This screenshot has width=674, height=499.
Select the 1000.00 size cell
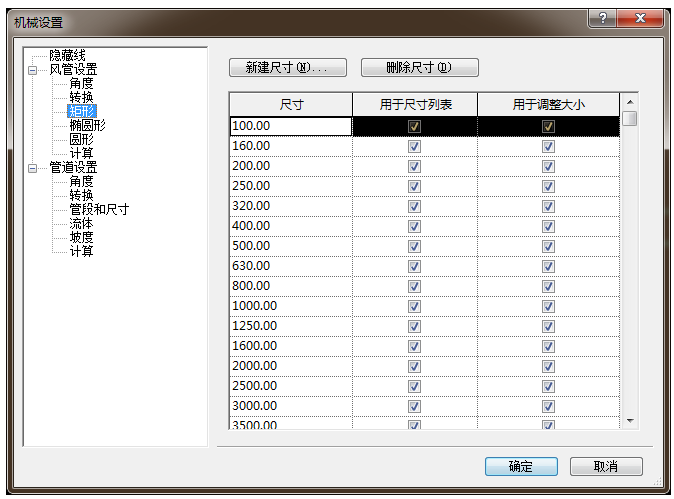point(291,306)
